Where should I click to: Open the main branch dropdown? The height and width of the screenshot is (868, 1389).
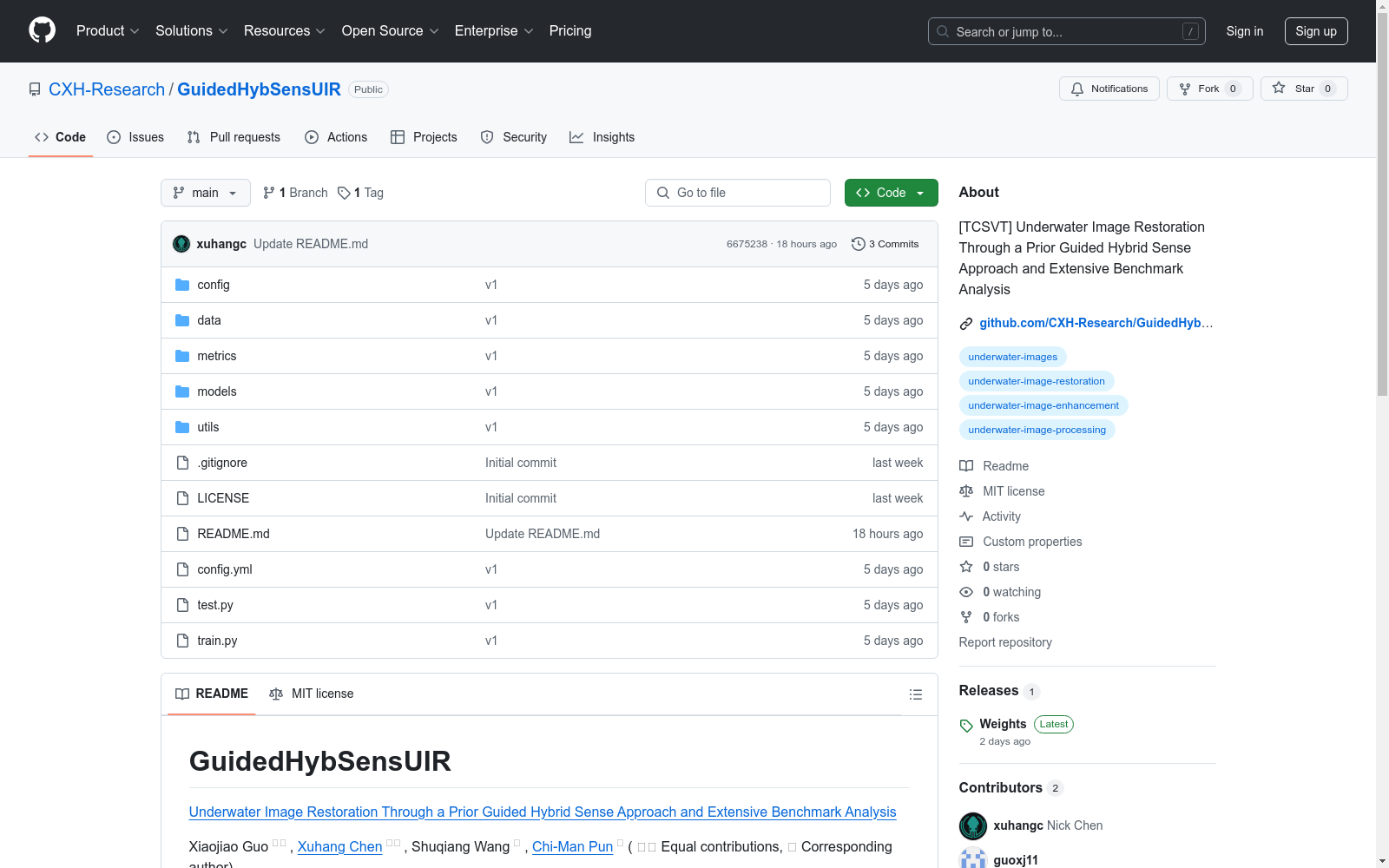pos(206,193)
